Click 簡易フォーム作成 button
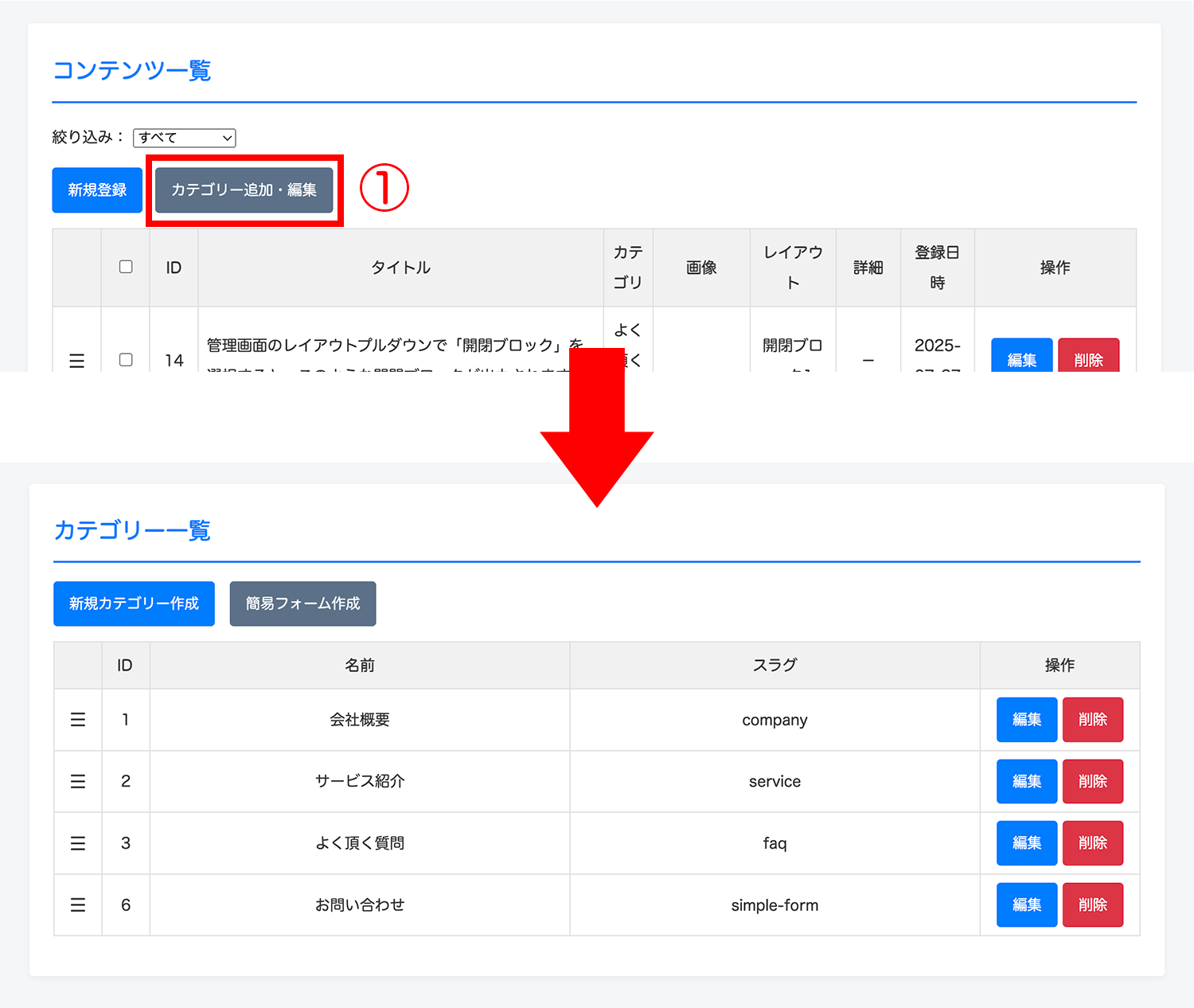 (302, 604)
